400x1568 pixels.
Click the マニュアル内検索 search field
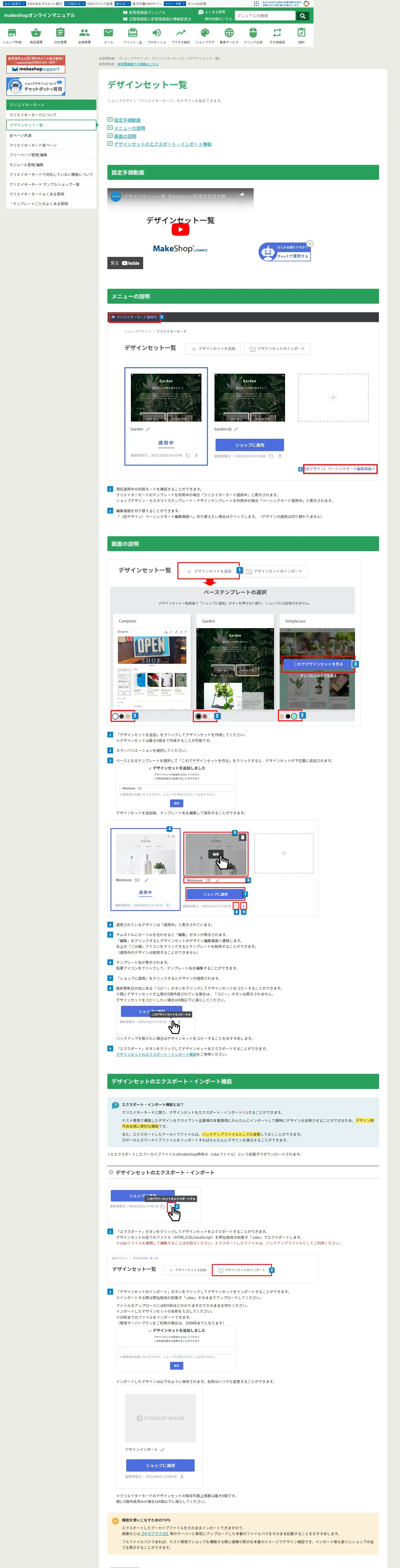(265, 16)
